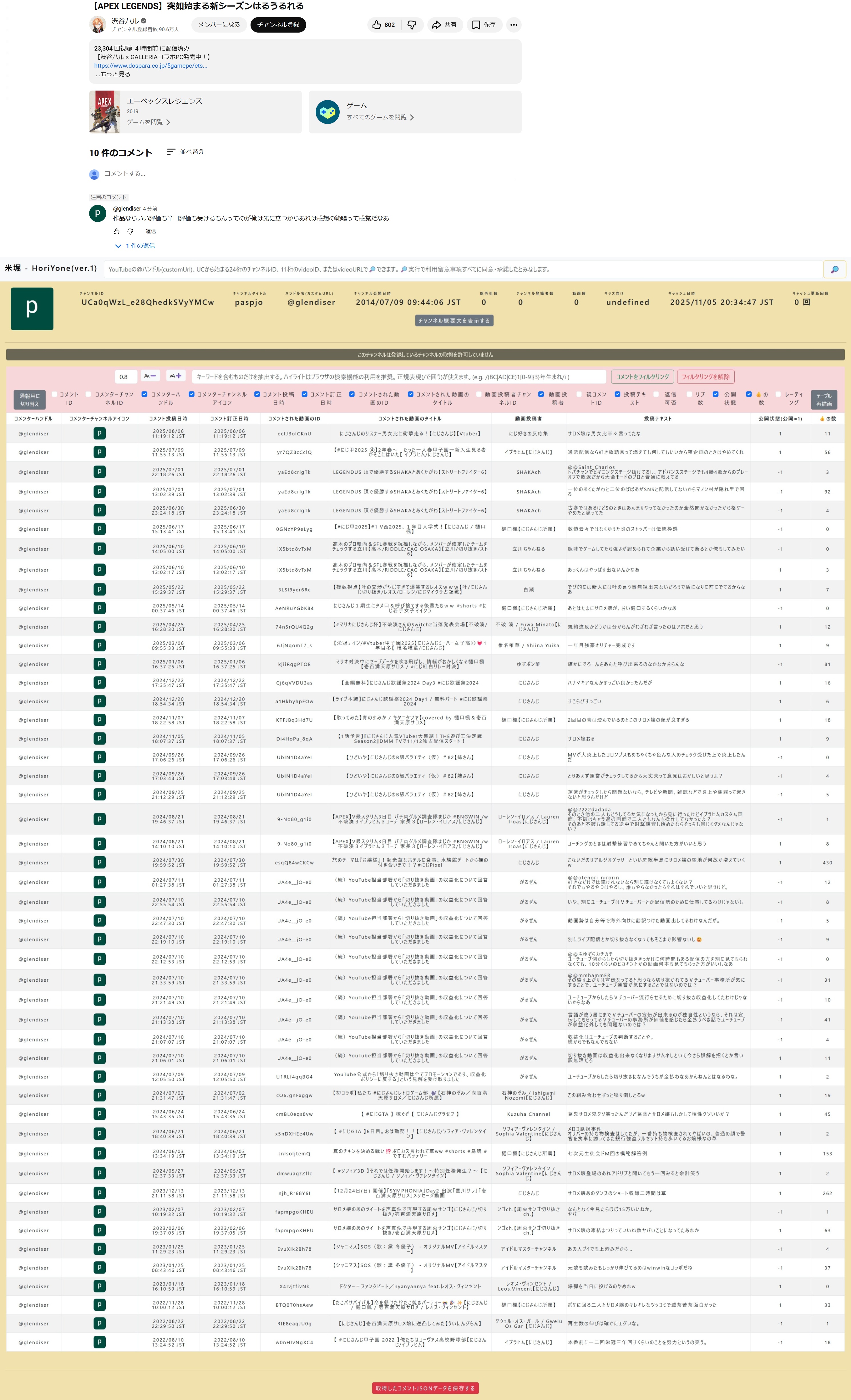Enable the コメントID column checkbox
Viewport: 851px width, 1400px height.
[x=55, y=394]
